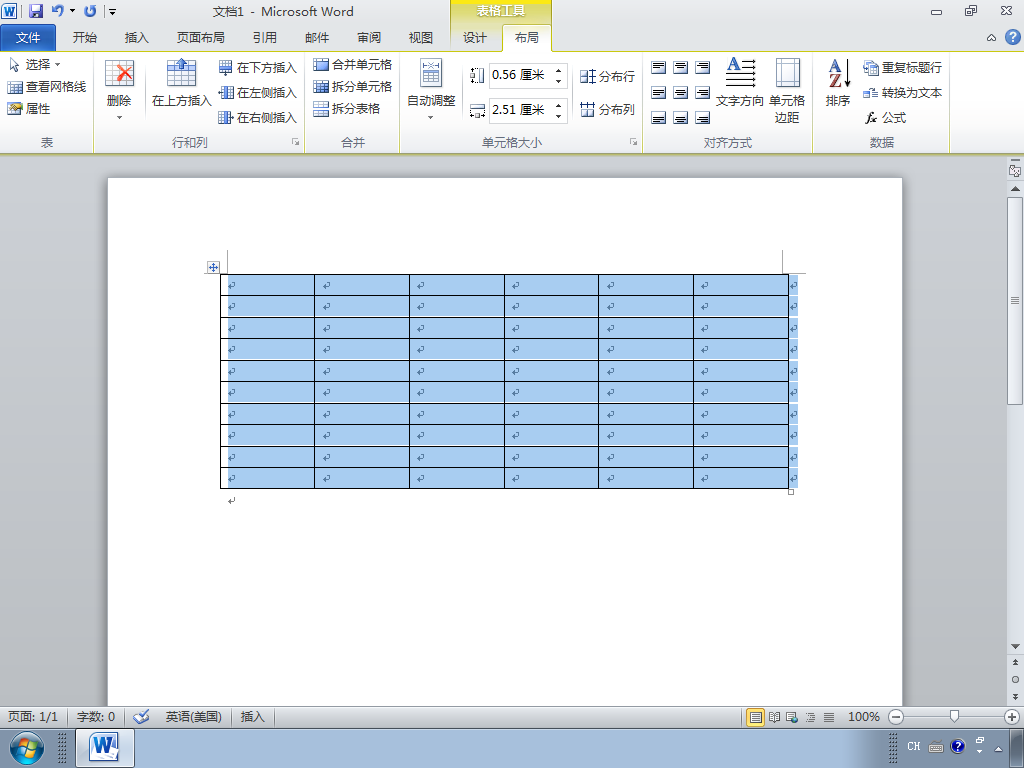Click the Redo icon in quick access toolbar
Image resolution: width=1024 pixels, height=768 pixels.
(x=90, y=11)
